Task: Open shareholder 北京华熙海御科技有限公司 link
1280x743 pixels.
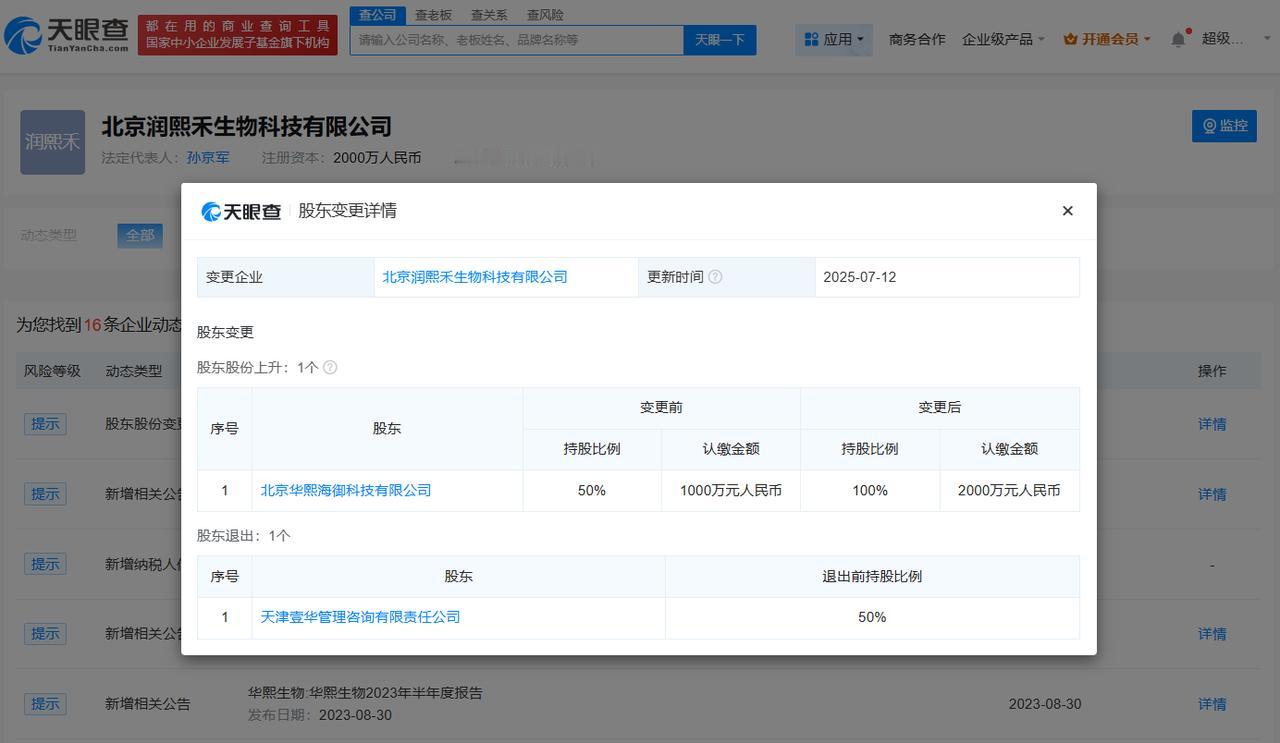Action: [346, 490]
